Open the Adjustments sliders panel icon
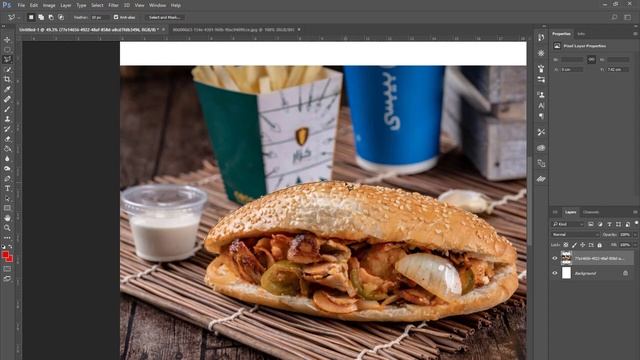 point(541,80)
